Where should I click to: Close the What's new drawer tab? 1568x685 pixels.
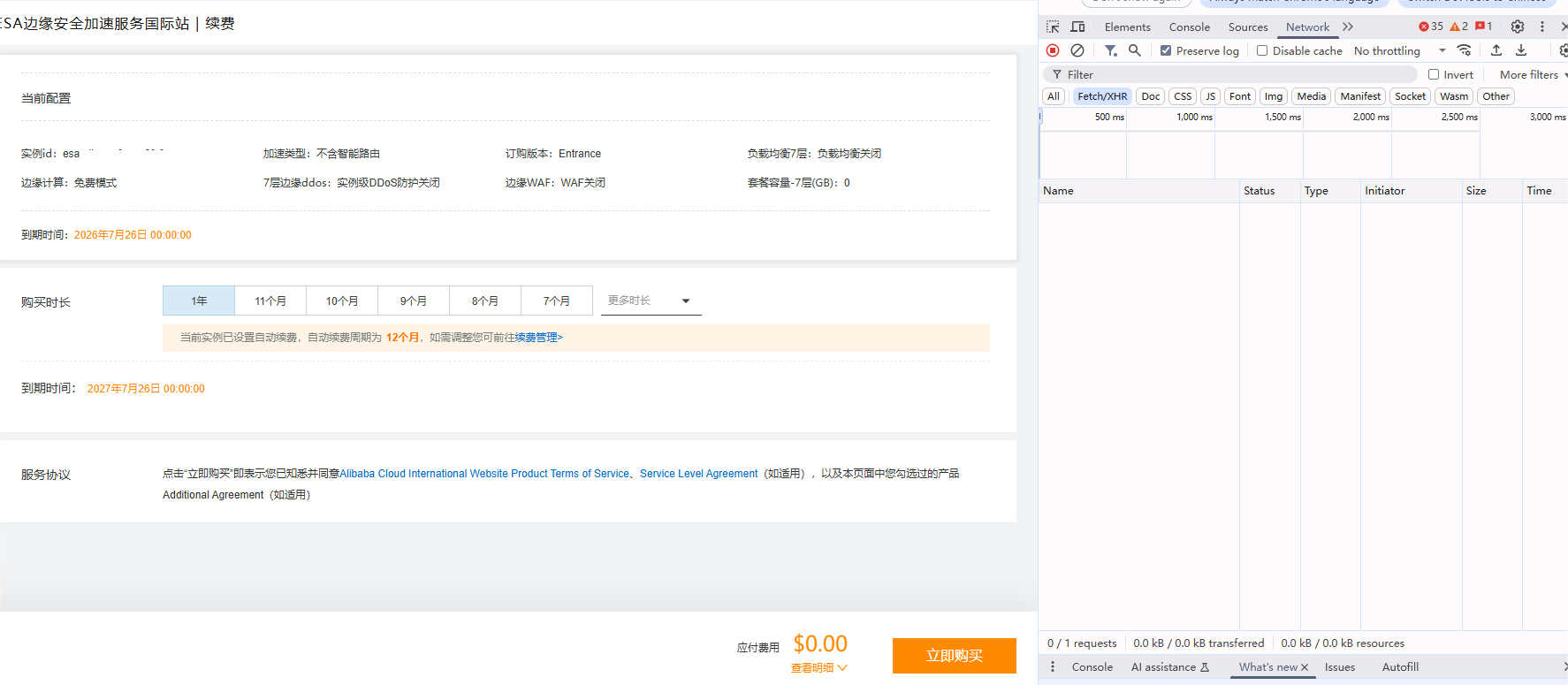click(x=1305, y=667)
